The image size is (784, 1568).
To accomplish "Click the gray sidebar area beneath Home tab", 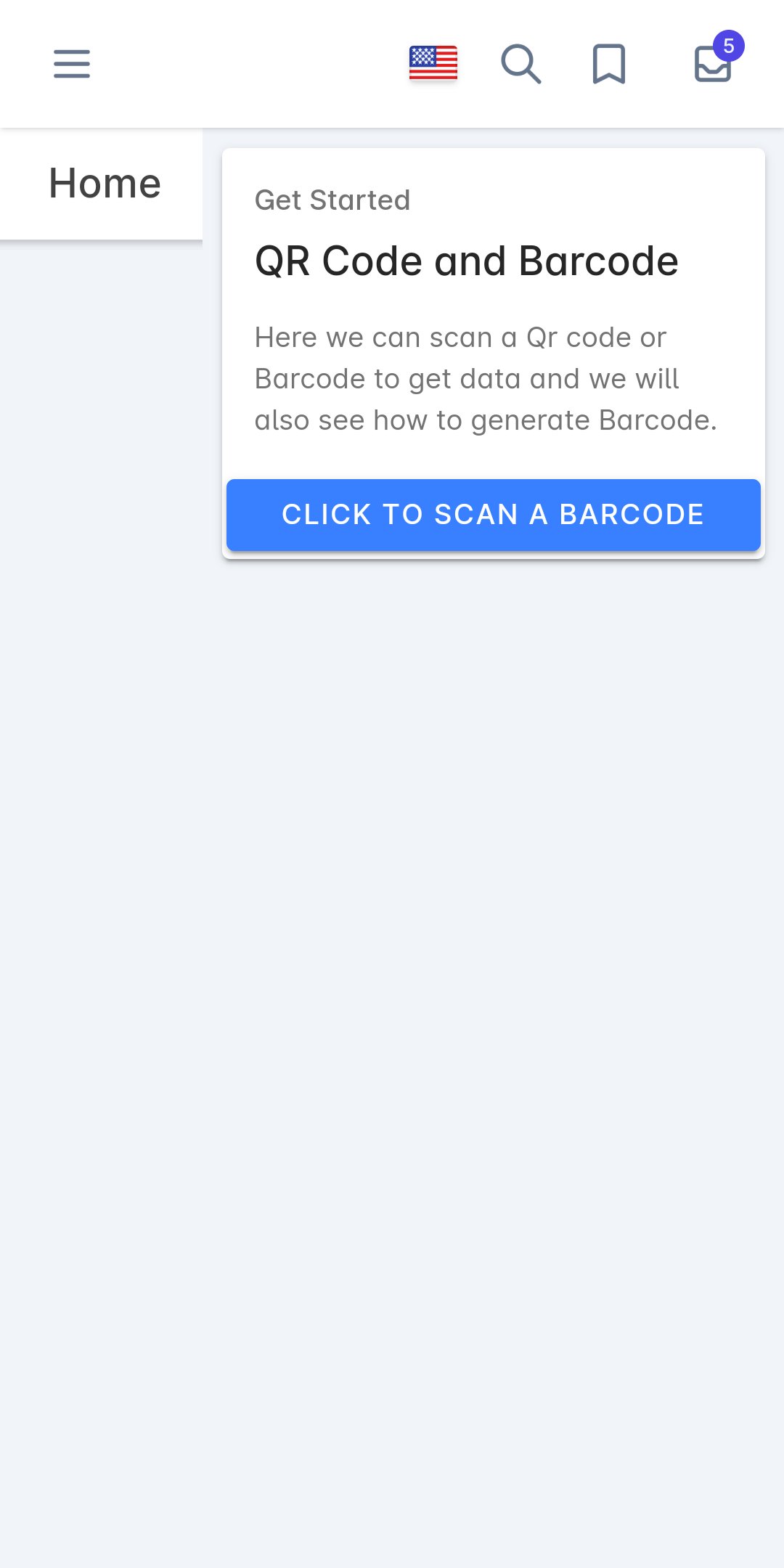I will [102, 653].
